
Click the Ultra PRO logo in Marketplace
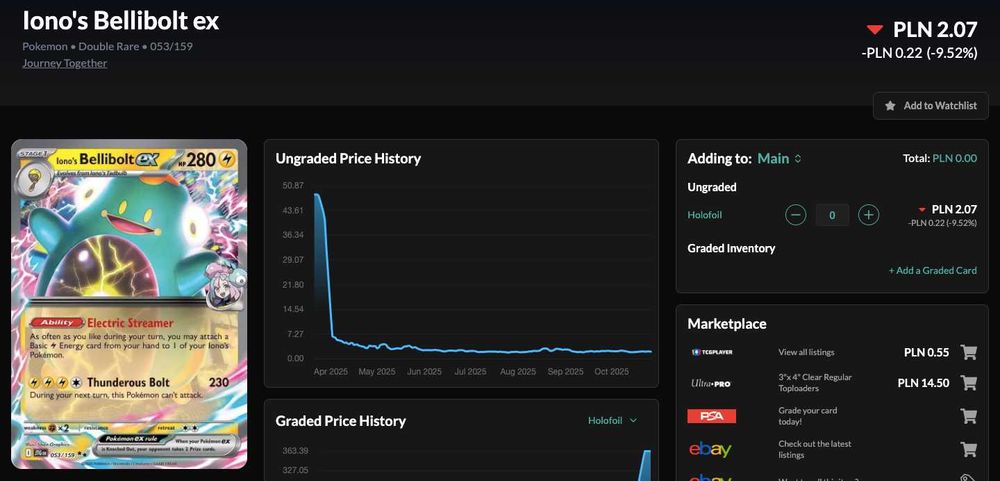click(x=709, y=383)
